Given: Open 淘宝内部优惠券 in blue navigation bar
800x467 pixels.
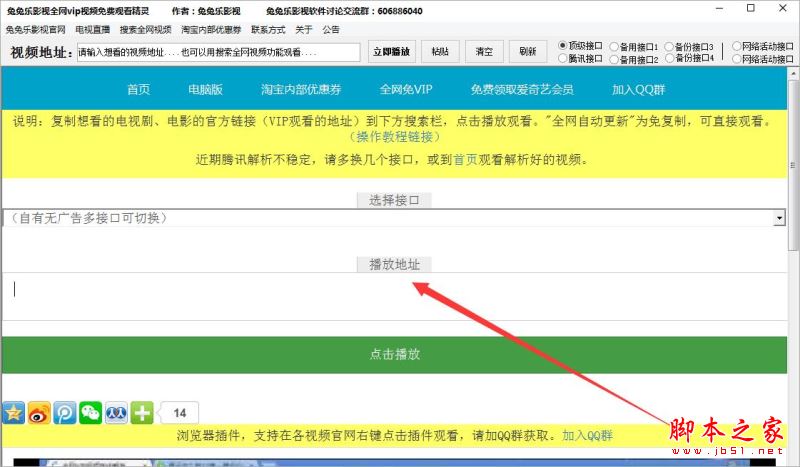Looking at the screenshot, I should pyautogui.click(x=301, y=89).
